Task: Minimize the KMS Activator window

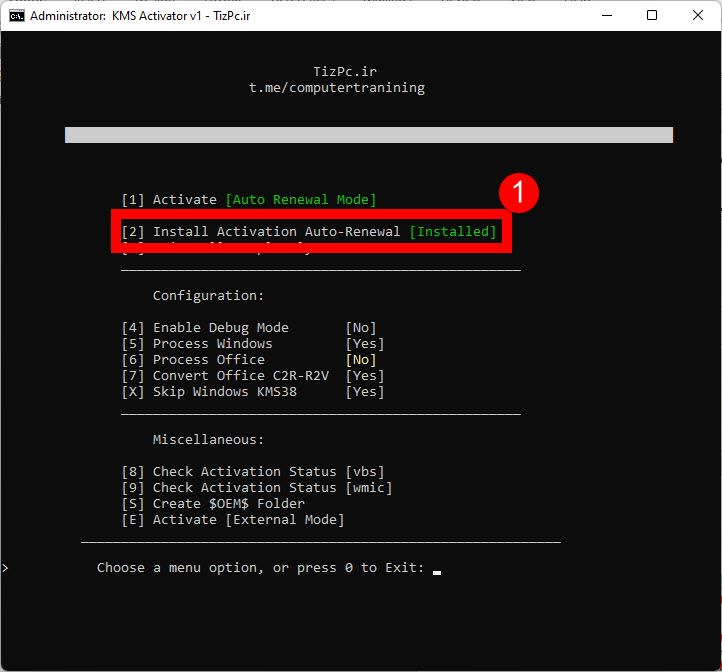Action: 607,16
